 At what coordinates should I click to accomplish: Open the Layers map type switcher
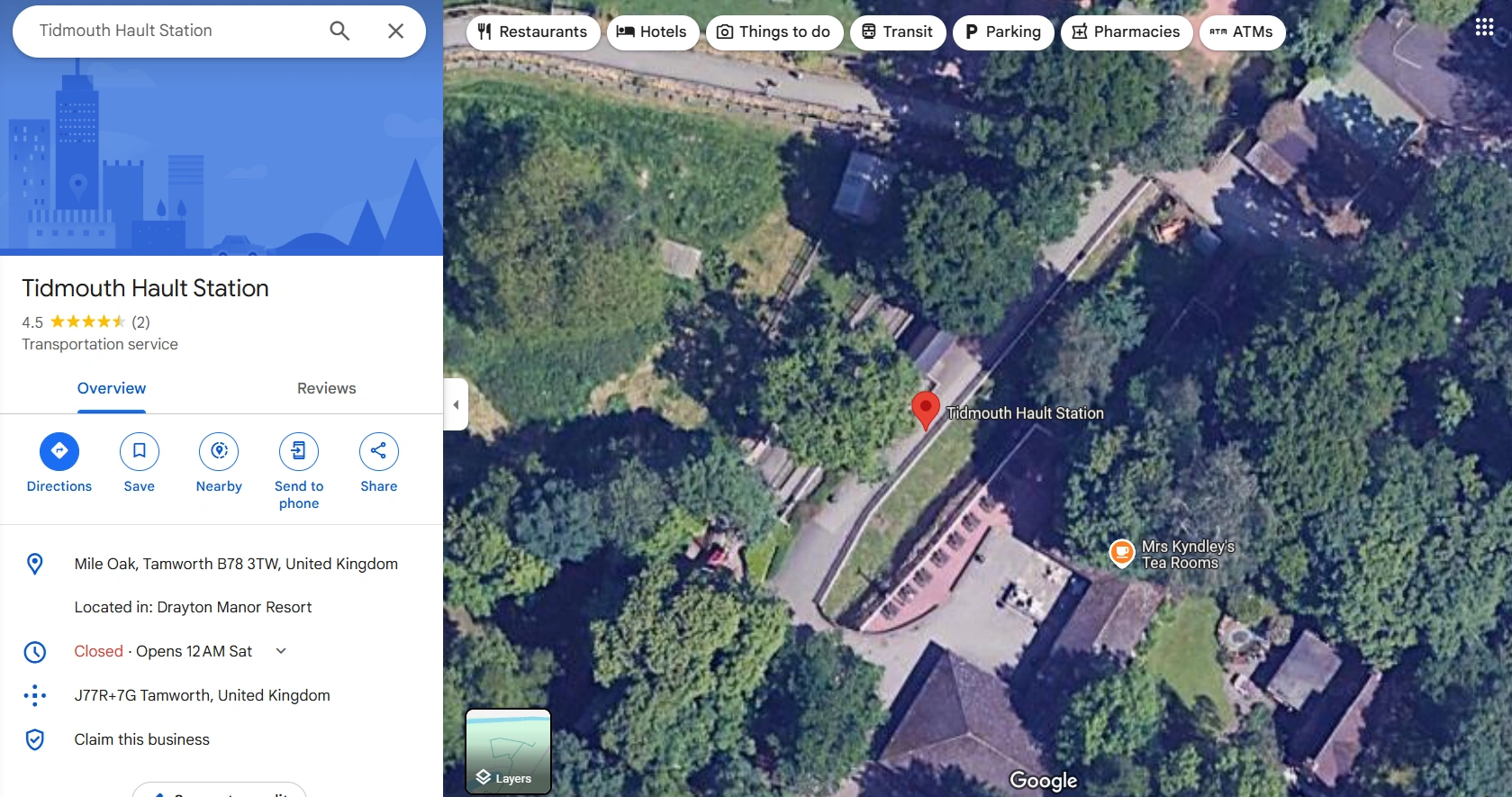tap(508, 752)
